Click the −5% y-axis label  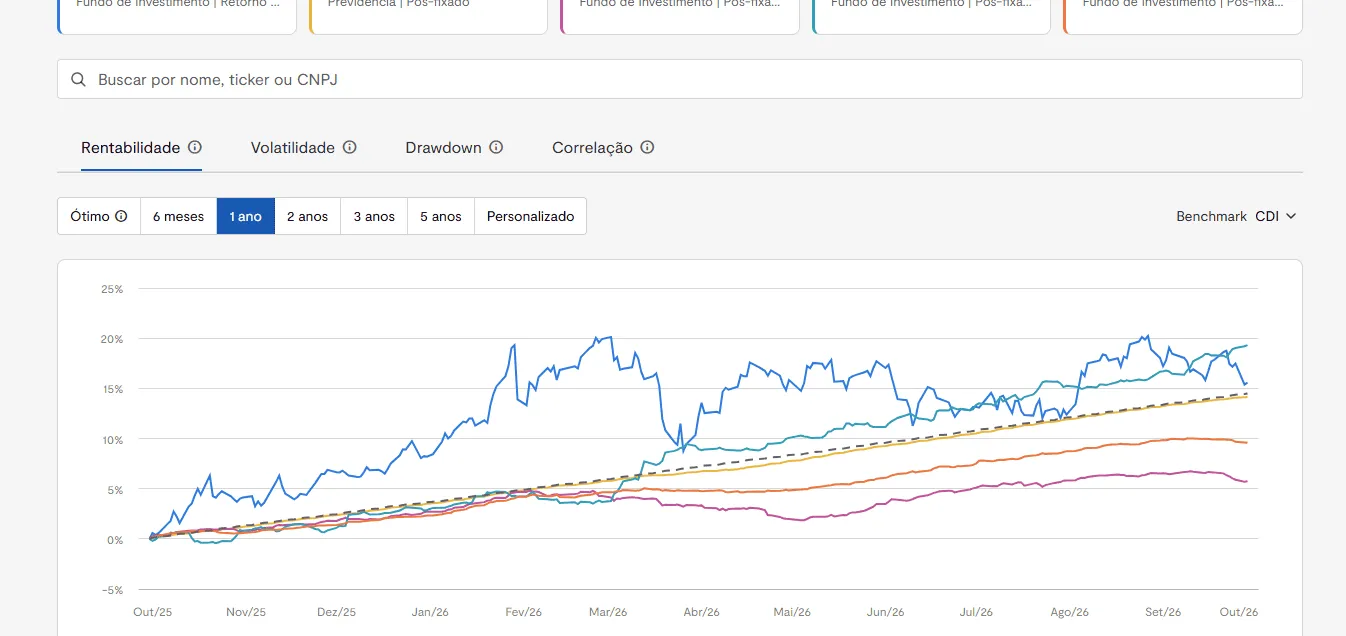coord(111,589)
